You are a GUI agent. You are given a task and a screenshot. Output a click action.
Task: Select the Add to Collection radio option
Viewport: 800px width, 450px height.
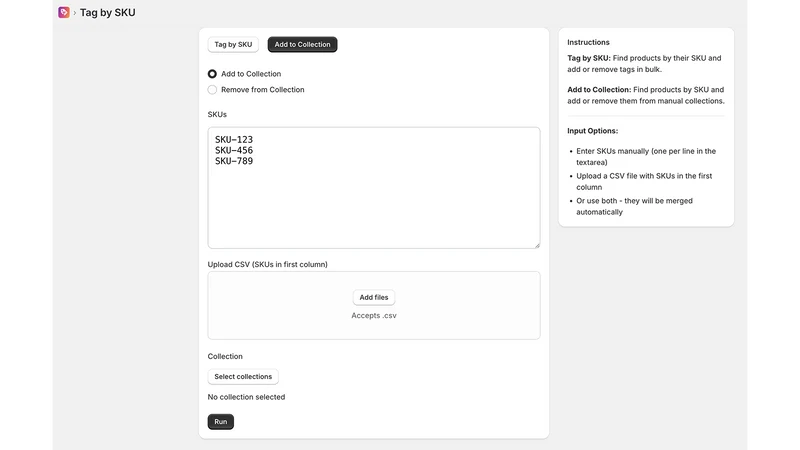pos(212,74)
